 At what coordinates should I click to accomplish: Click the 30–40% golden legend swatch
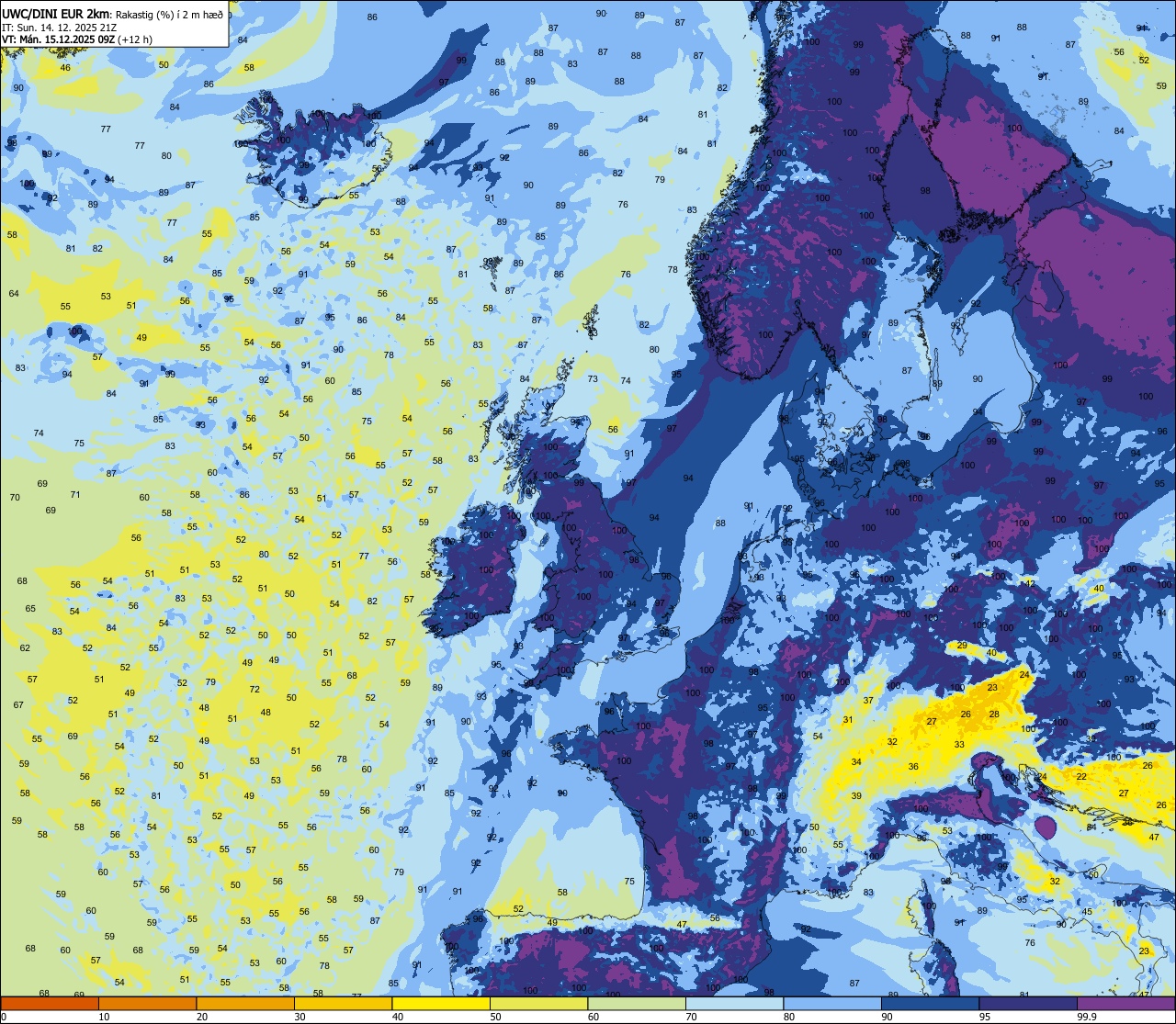343,1003
